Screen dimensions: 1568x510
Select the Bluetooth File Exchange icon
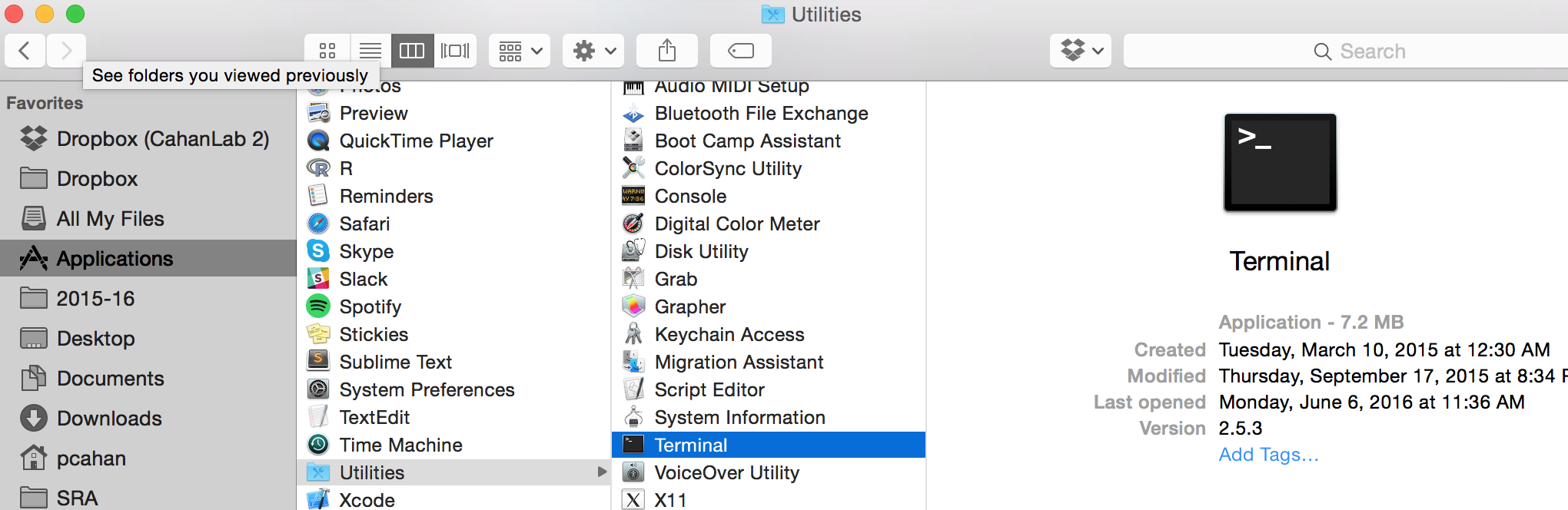633,114
